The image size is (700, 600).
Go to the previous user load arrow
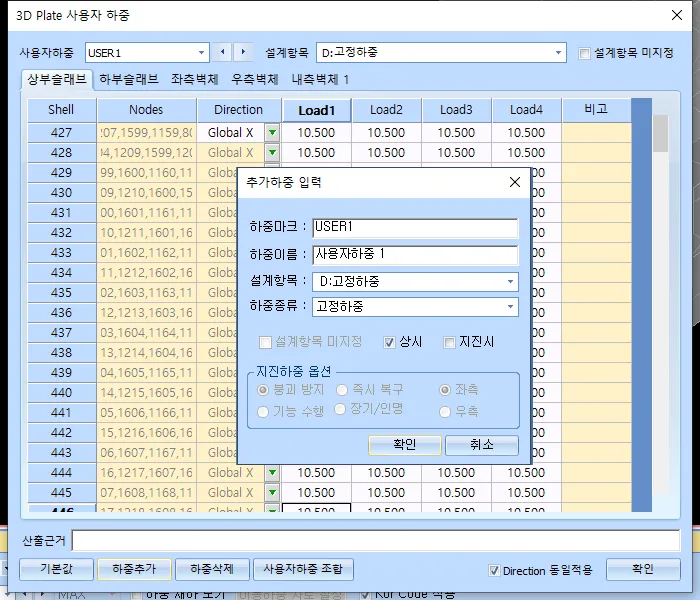(223, 52)
